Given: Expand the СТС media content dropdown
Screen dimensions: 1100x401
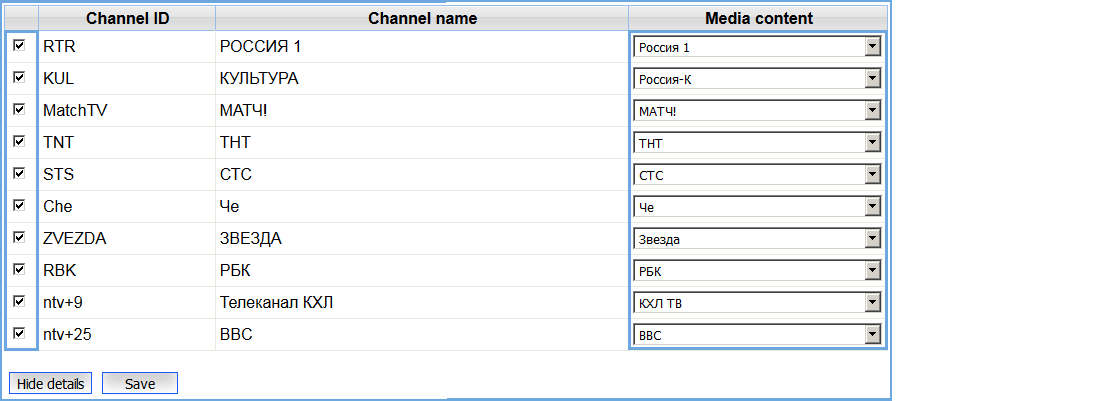Looking at the screenshot, I should 757,175.
